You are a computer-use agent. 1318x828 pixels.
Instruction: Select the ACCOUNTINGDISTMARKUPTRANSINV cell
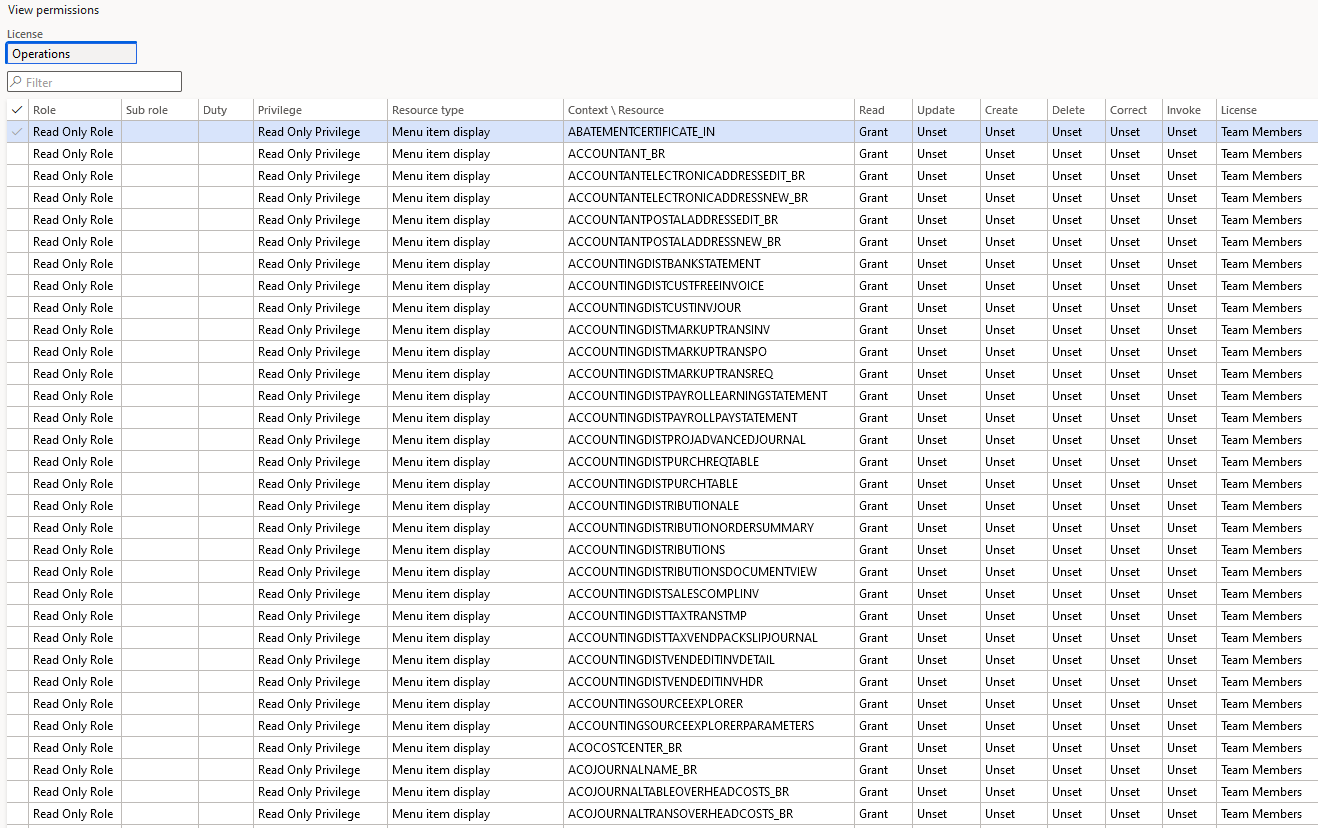[x=709, y=330]
